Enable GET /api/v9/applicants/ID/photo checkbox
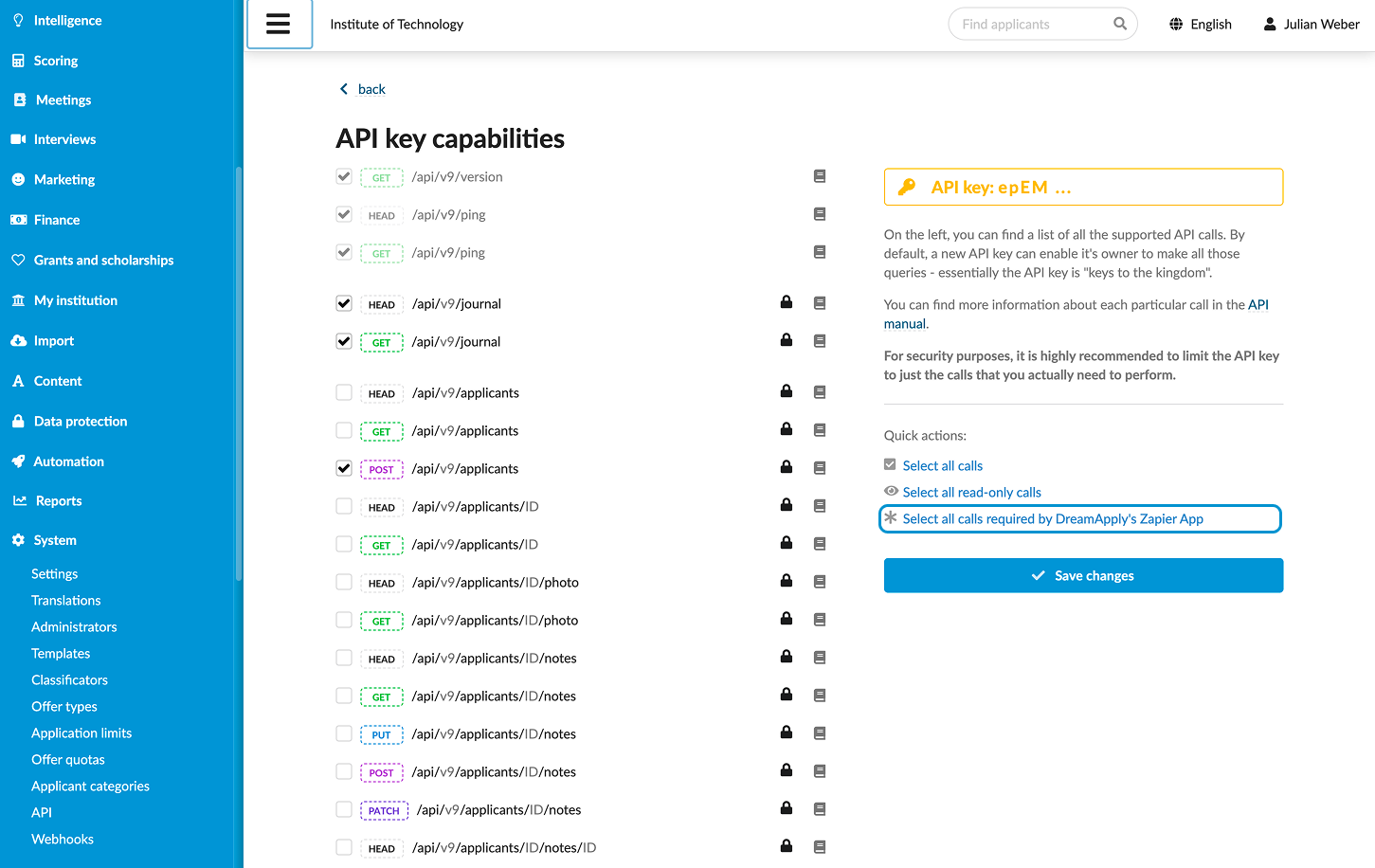This screenshot has height=868, width=1375. [x=344, y=620]
